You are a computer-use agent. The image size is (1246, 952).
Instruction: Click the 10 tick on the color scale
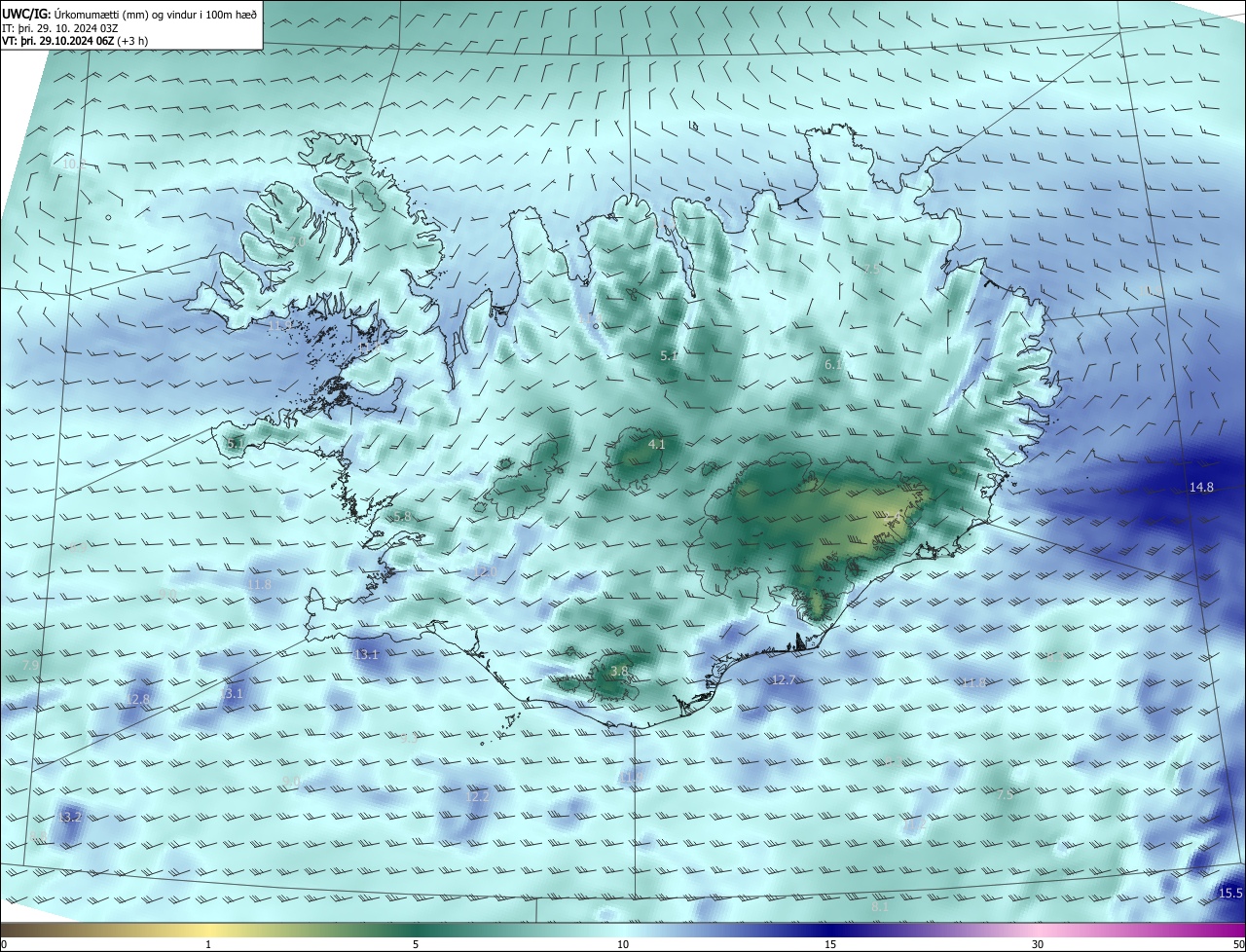tap(623, 944)
